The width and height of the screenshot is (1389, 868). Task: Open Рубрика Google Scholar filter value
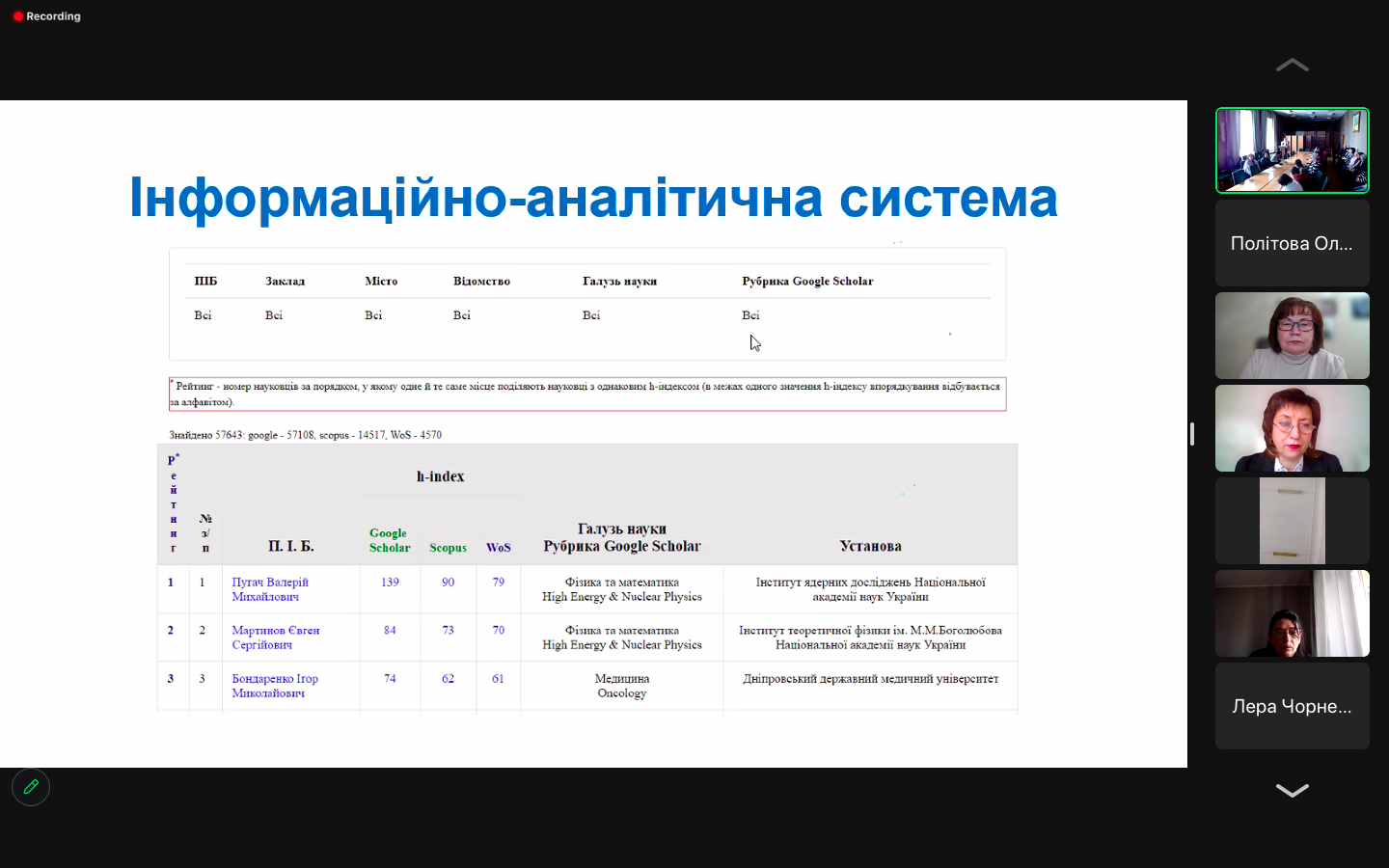[750, 315]
